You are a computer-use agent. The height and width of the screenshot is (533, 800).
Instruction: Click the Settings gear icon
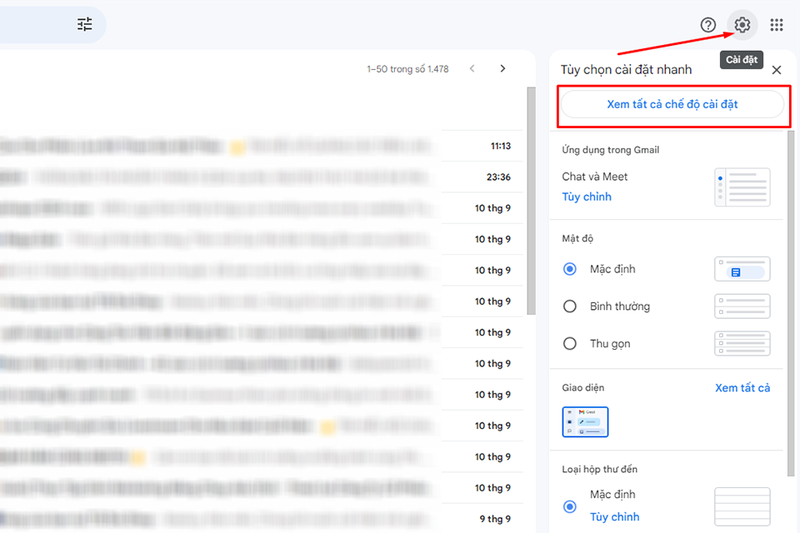(742, 24)
